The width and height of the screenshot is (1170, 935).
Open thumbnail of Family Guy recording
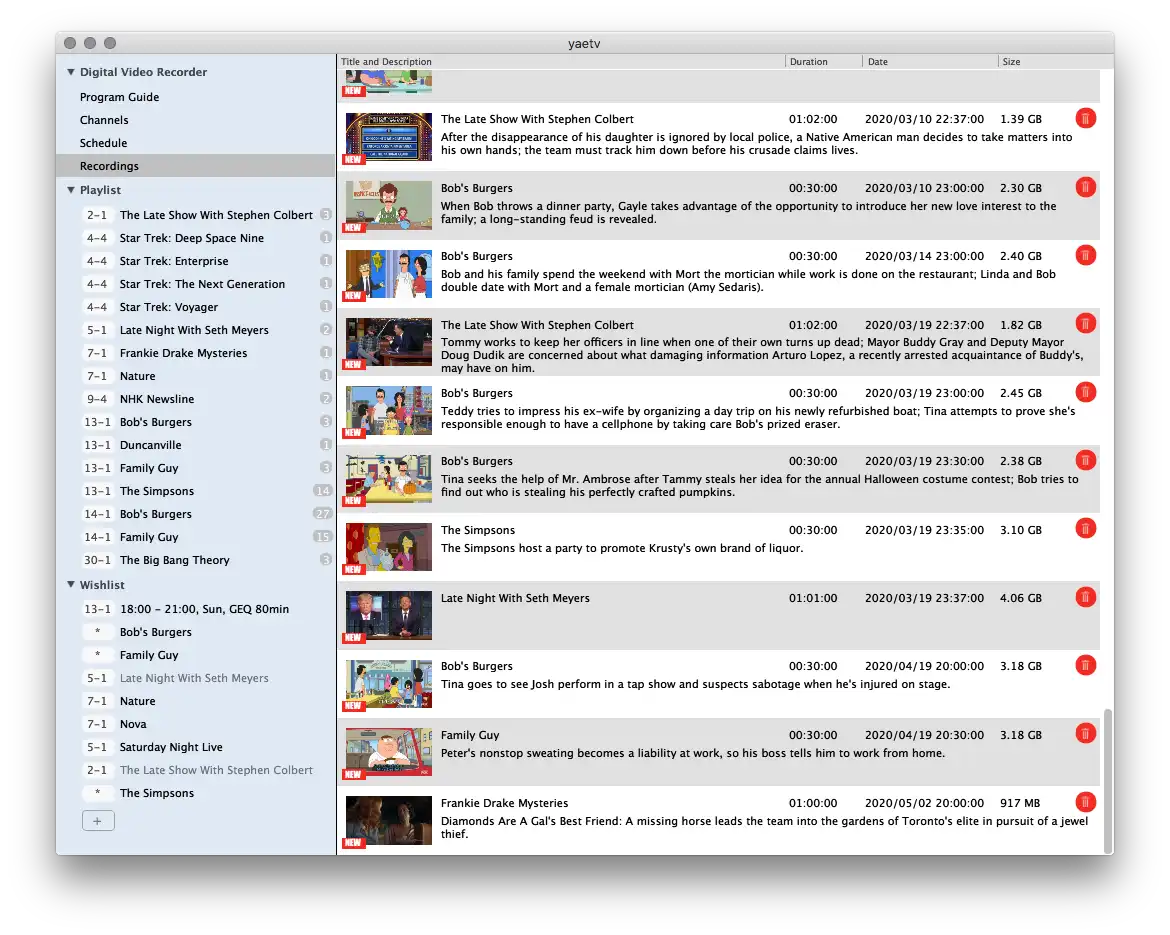[389, 752]
